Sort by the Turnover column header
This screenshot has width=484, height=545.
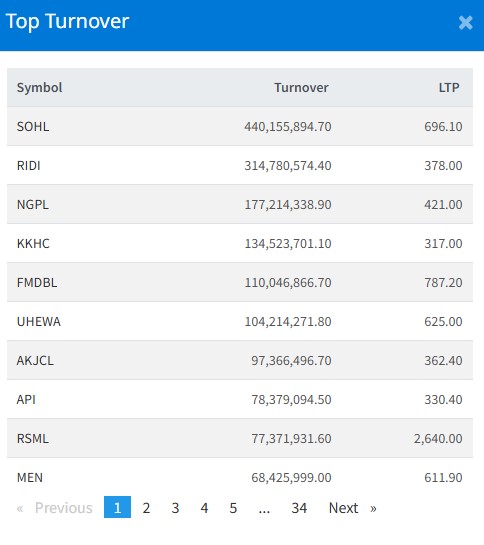[301, 88]
